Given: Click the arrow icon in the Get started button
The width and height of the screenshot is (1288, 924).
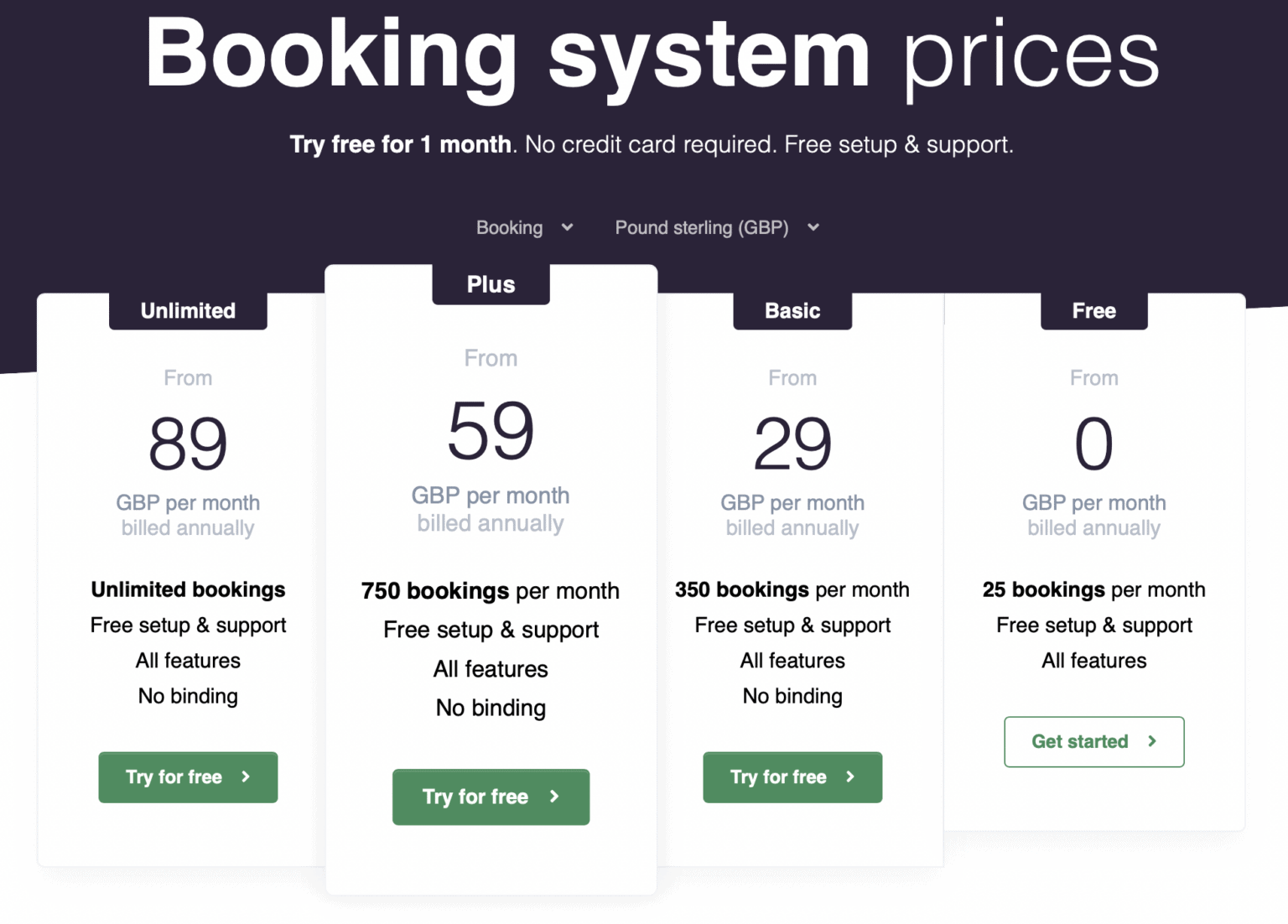Looking at the screenshot, I should [x=1153, y=742].
